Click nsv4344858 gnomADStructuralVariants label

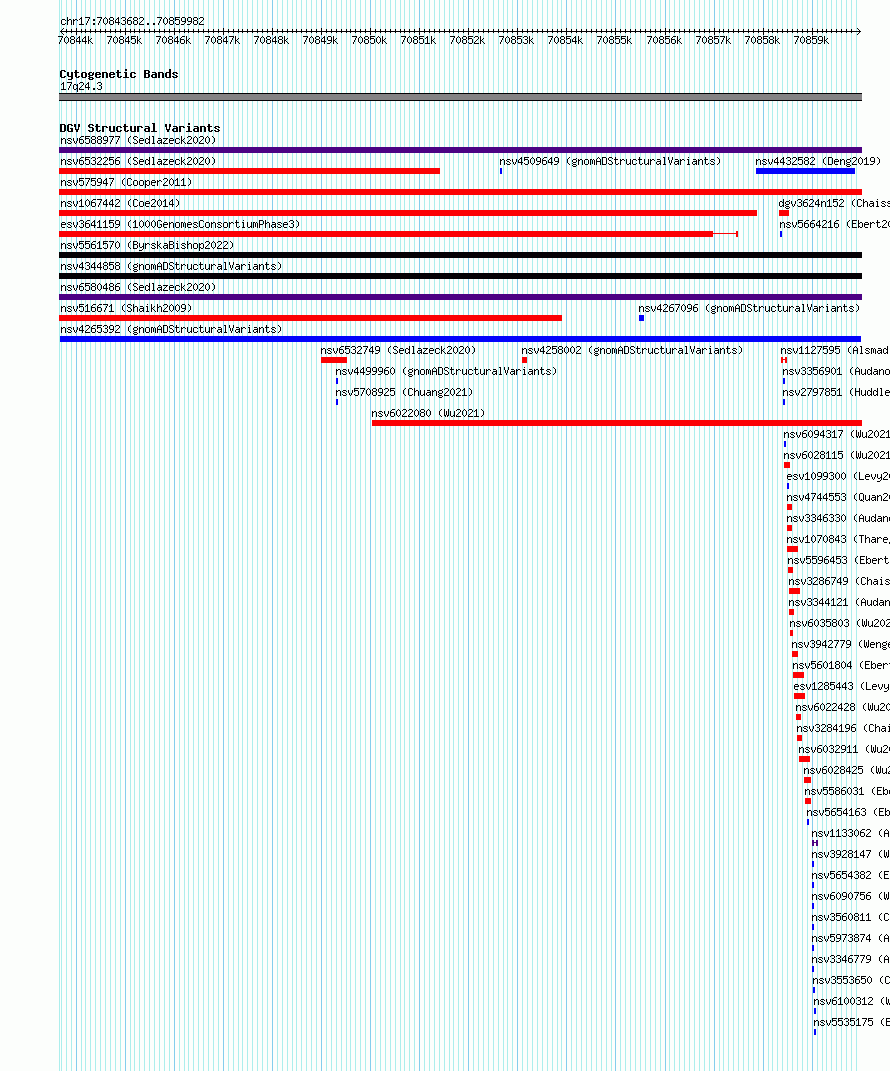171,266
